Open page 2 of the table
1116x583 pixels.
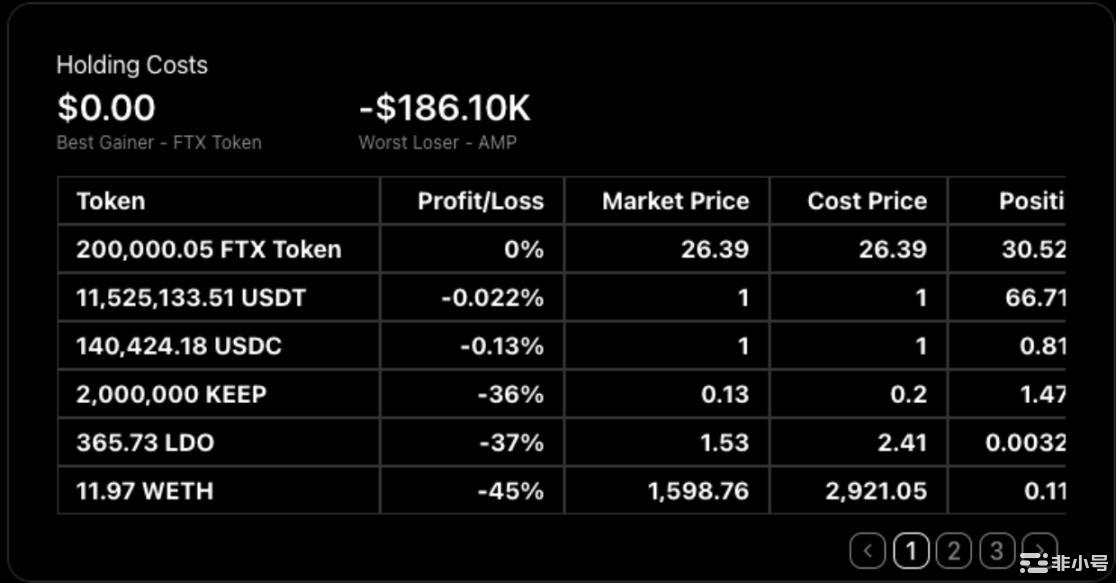point(954,550)
